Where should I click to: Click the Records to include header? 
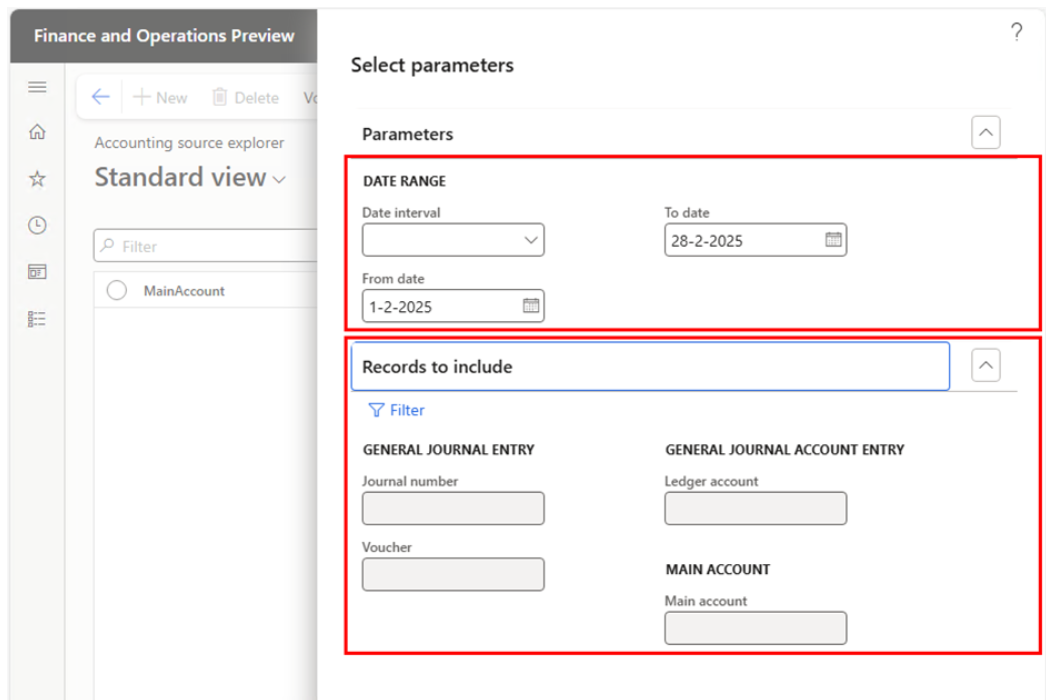[x=650, y=366]
